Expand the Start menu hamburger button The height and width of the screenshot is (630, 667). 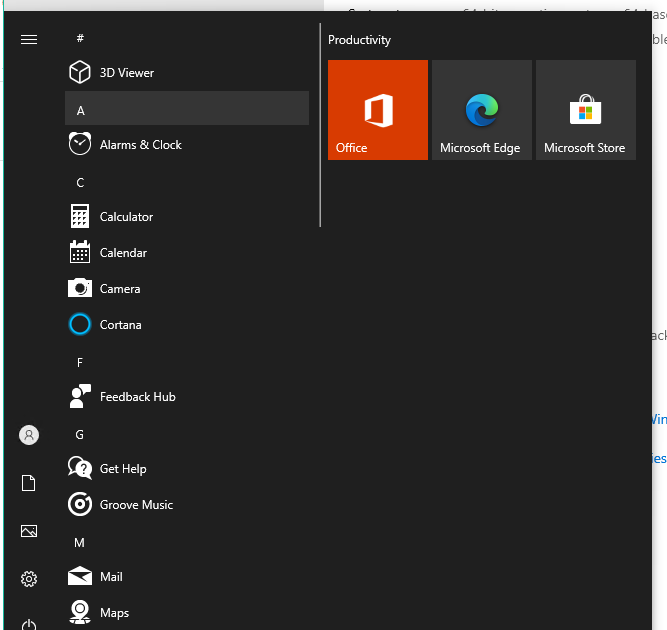[x=29, y=40]
